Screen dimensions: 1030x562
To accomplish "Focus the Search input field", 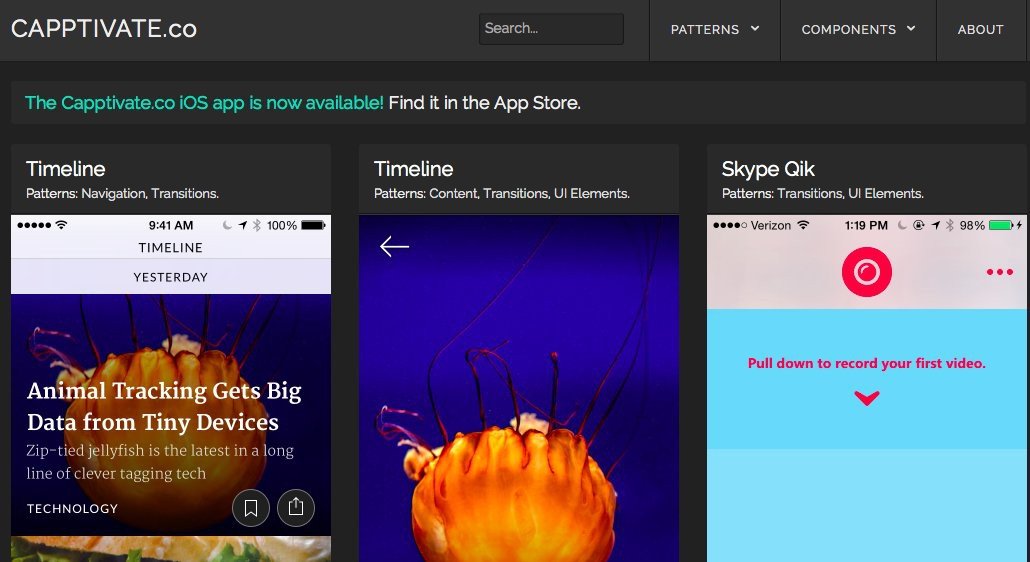I will pos(551,29).
